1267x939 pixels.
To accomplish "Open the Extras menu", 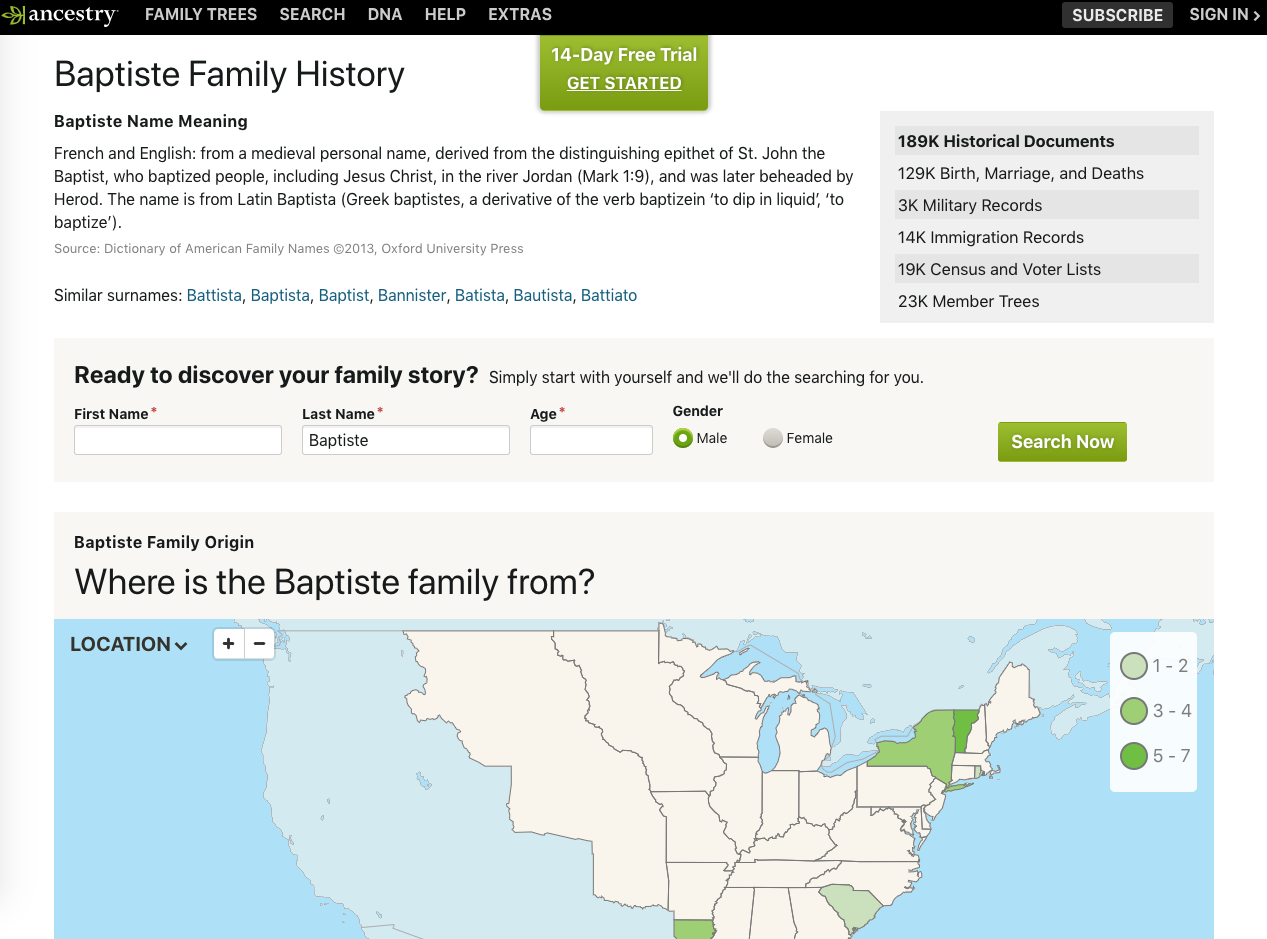I will [x=520, y=15].
